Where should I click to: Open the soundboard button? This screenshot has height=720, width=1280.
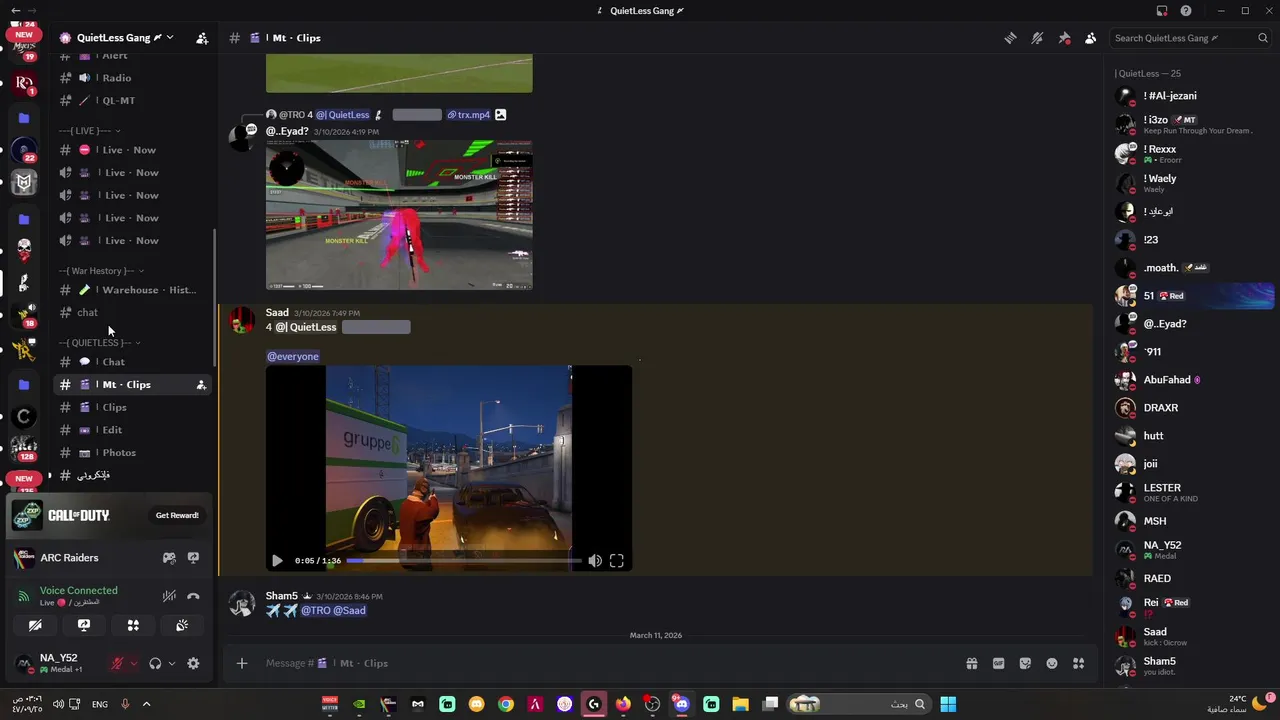(182, 625)
